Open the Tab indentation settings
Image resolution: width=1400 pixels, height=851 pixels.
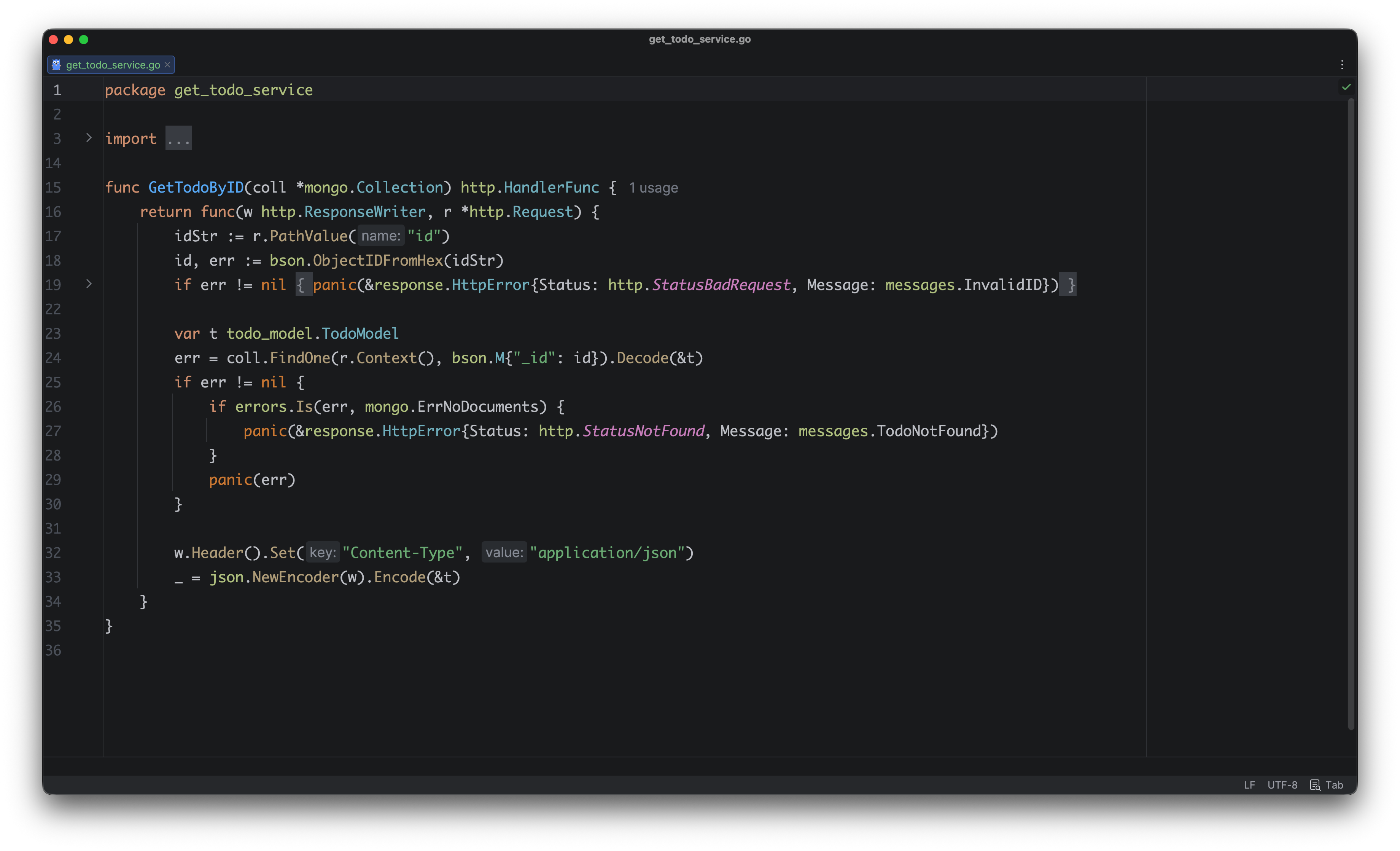(1334, 785)
